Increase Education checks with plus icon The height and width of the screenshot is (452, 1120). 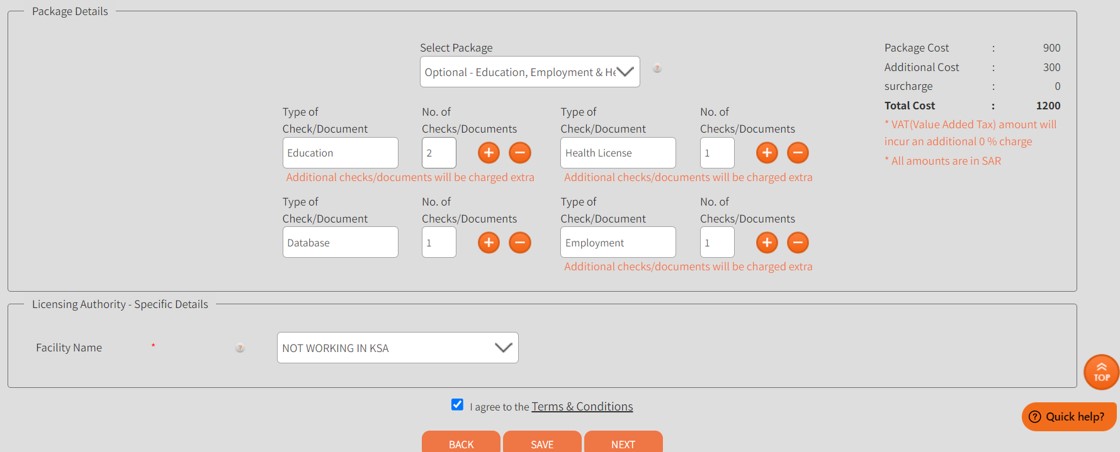(489, 153)
